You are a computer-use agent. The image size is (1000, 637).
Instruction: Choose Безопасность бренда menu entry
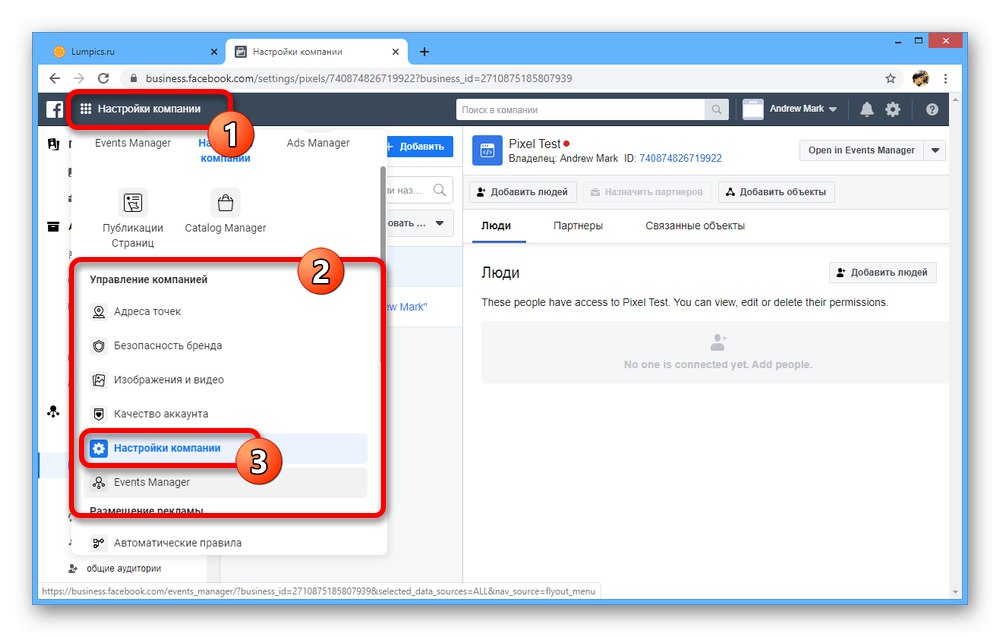(x=225, y=346)
